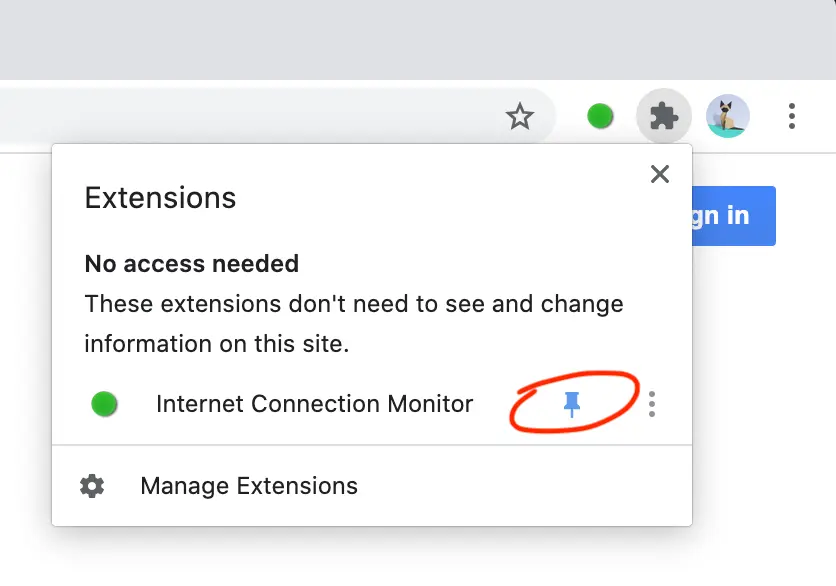Click the Manage Extensions gear icon
Image resolution: width=836 pixels, height=586 pixels.
click(91, 486)
